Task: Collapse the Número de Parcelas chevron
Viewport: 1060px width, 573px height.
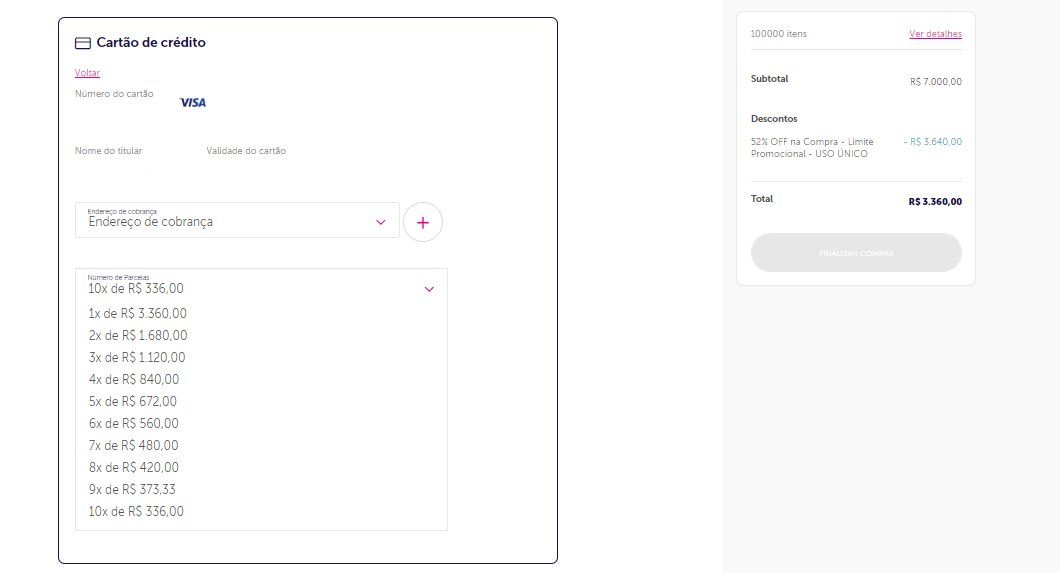Action: 429,289
